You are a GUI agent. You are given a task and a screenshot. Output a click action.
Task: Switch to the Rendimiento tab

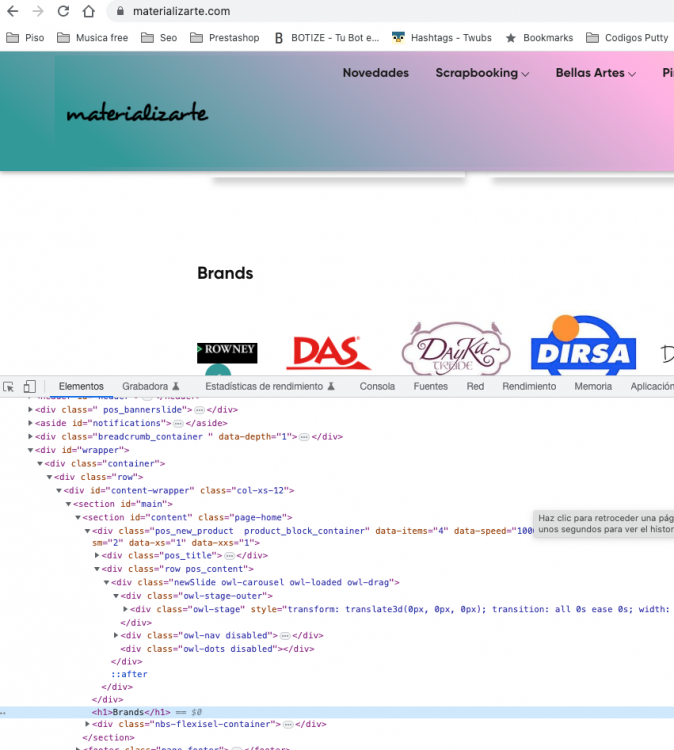(529, 386)
